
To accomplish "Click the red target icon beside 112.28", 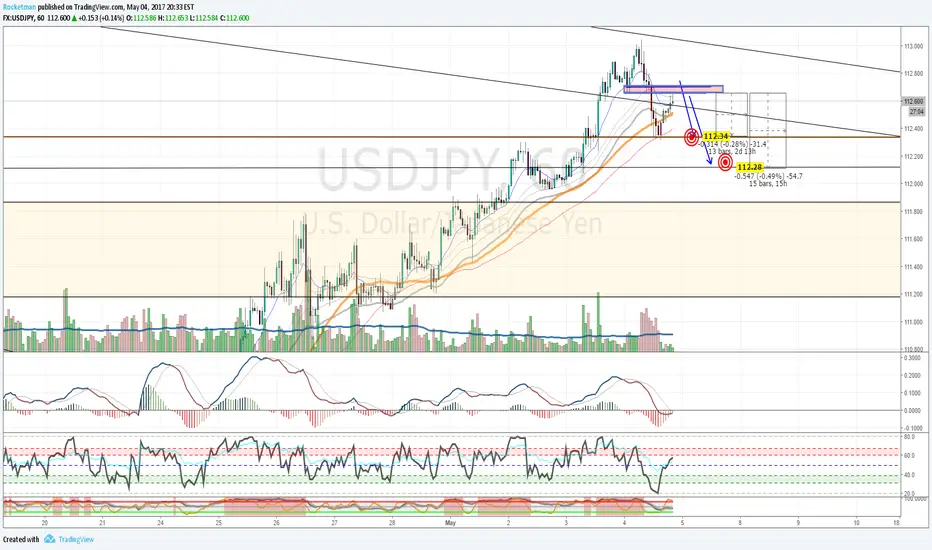I will (725, 162).
